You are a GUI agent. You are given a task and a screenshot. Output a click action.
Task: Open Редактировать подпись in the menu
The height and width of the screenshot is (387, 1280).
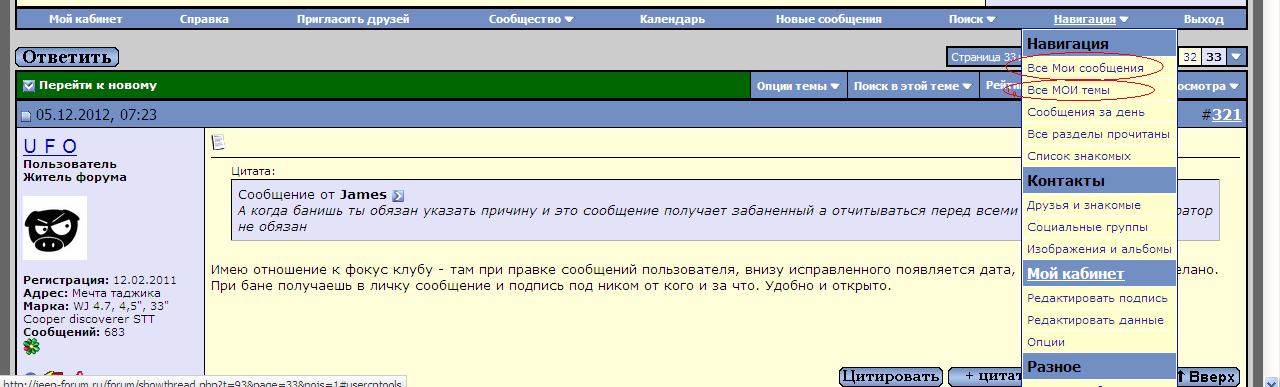[1097, 298]
